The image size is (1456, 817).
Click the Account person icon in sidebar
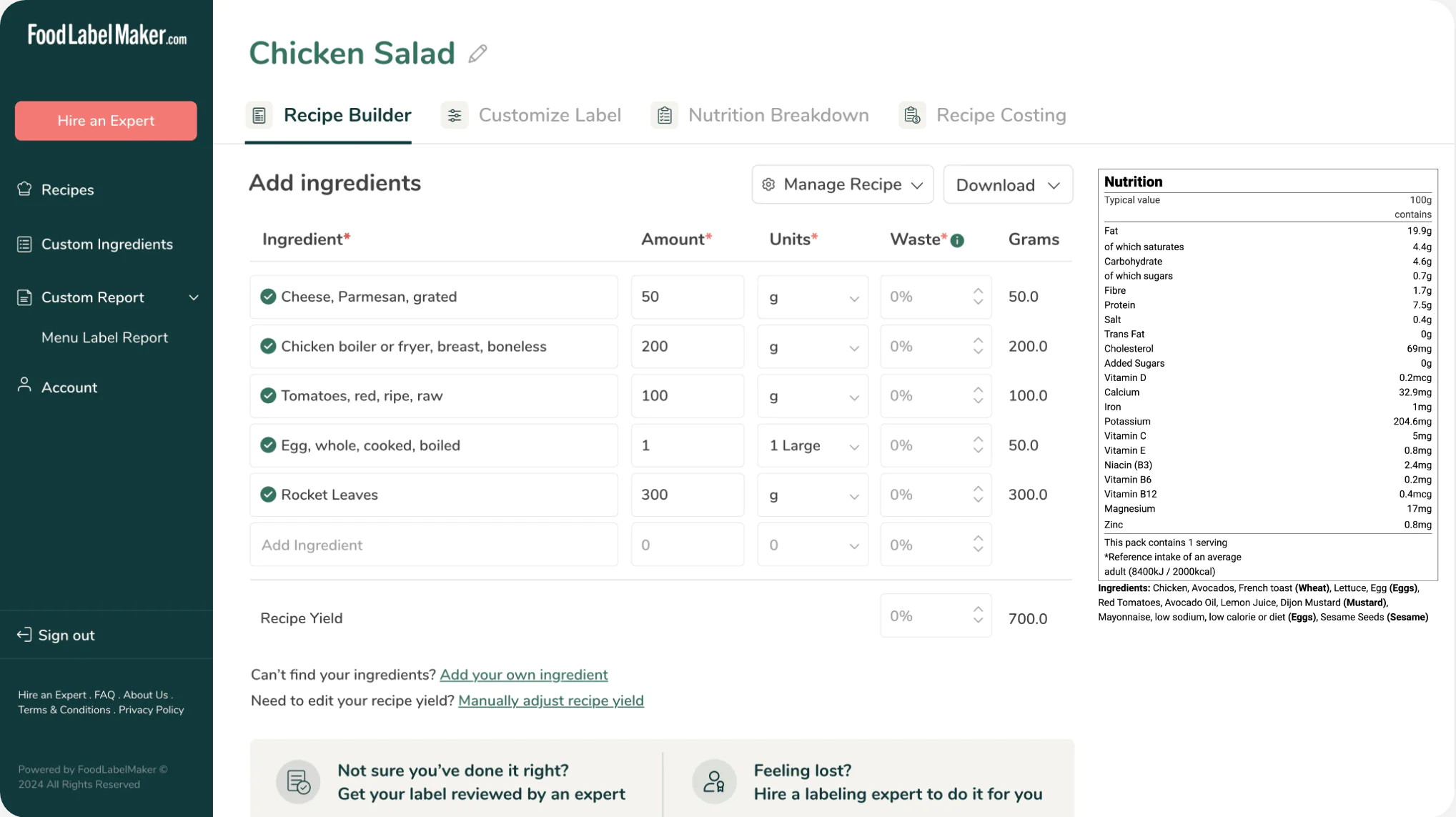tap(24, 386)
